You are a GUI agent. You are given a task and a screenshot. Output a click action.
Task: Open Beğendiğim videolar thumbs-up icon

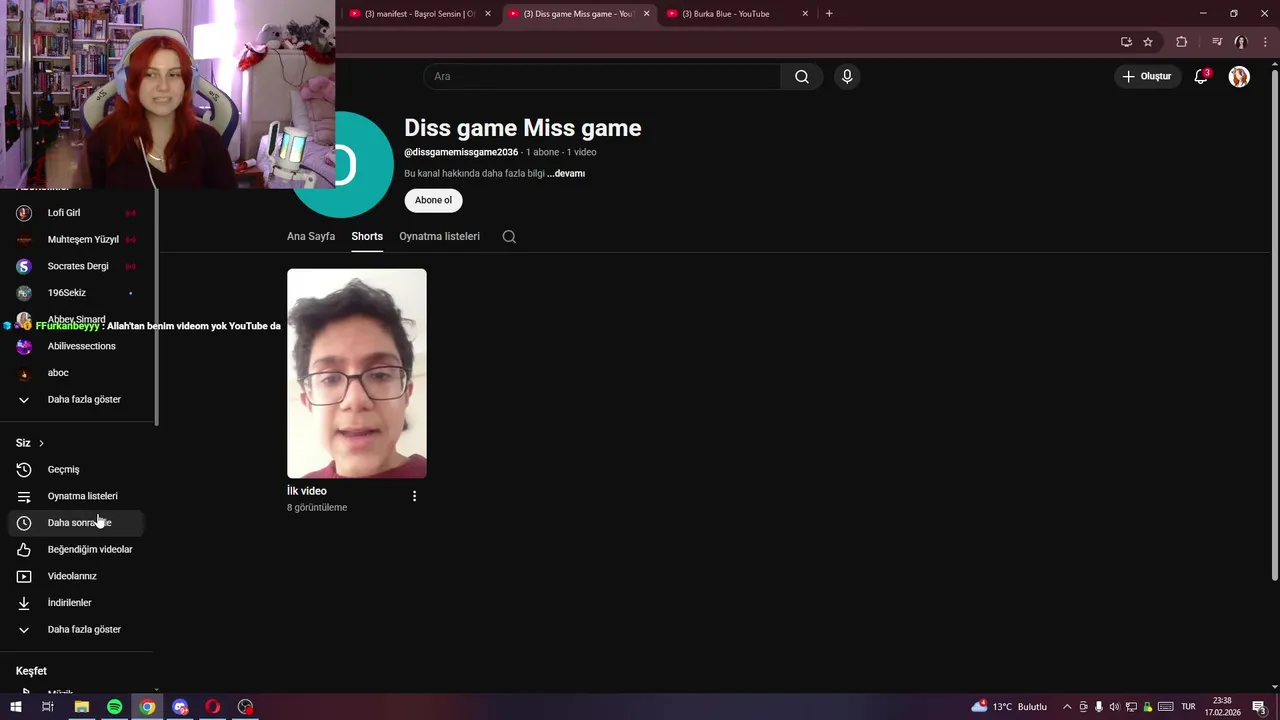point(24,550)
